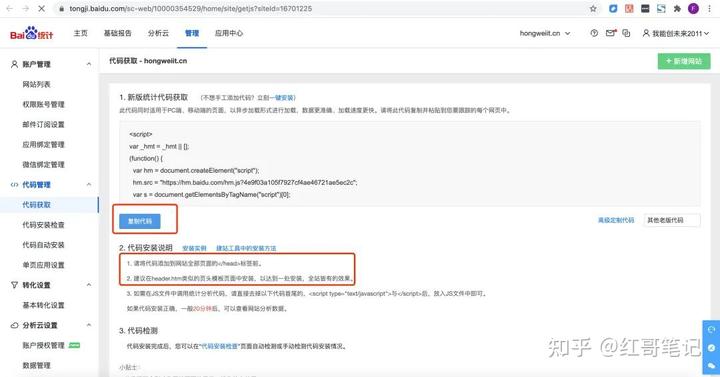
Task: Stop page loading with X icon
Action: coord(41,9)
